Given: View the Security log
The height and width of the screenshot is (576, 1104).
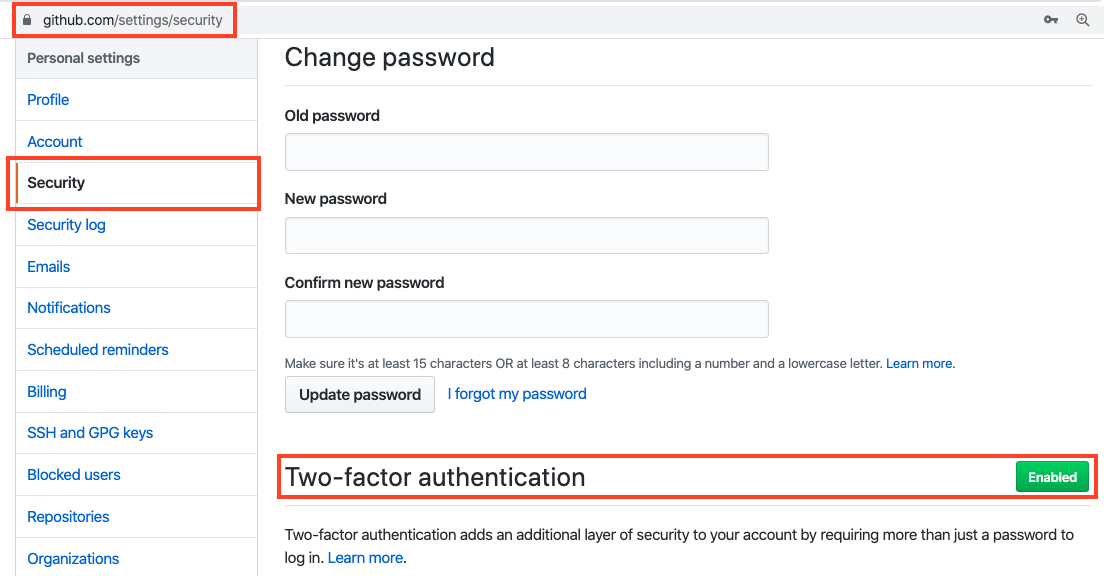Looking at the screenshot, I should click(x=66, y=224).
